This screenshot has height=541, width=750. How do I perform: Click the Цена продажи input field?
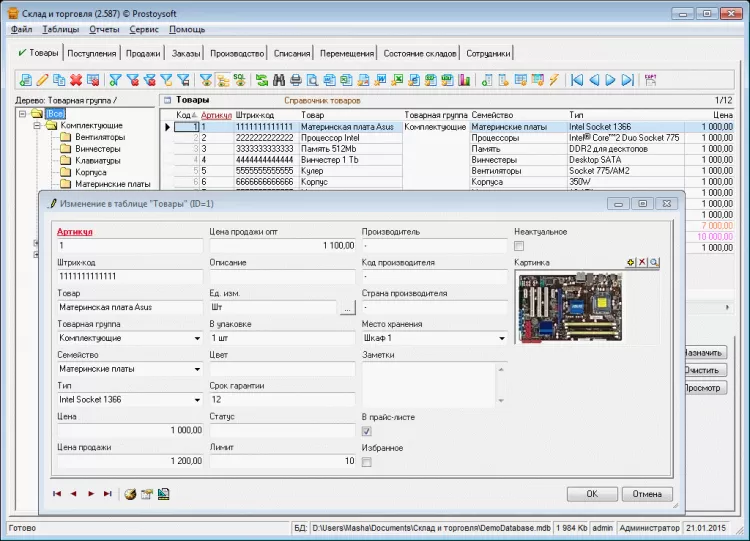[x=129, y=461]
